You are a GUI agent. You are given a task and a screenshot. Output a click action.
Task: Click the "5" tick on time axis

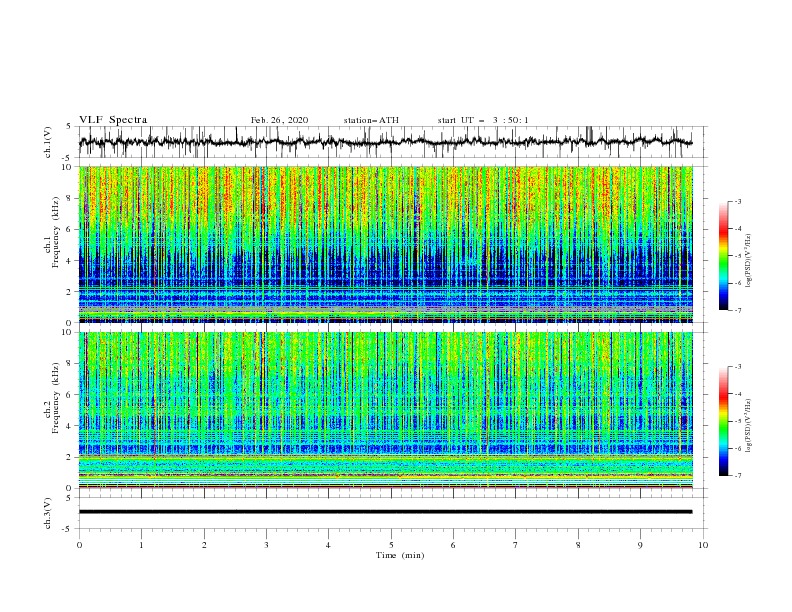pyautogui.click(x=391, y=545)
